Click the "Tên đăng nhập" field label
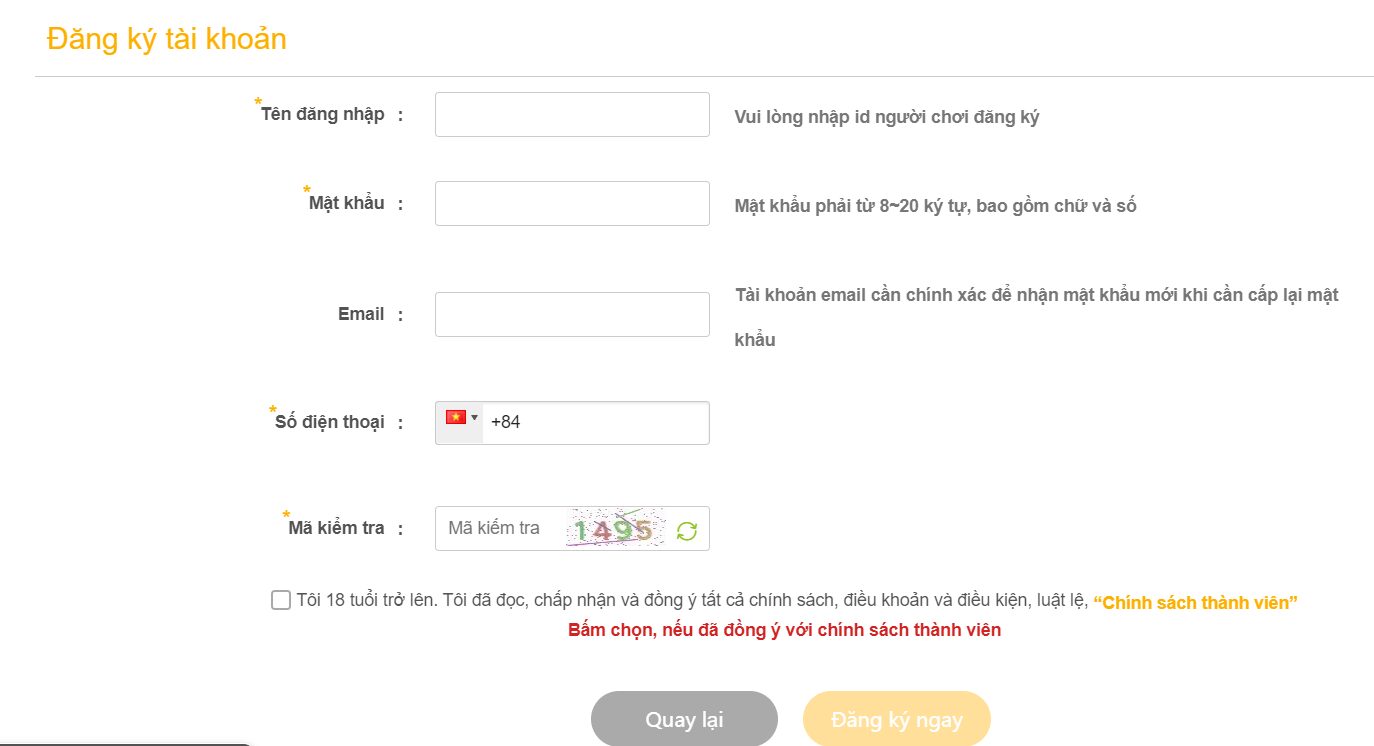This screenshot has width=1374, height=746. [x=322, y=114]
